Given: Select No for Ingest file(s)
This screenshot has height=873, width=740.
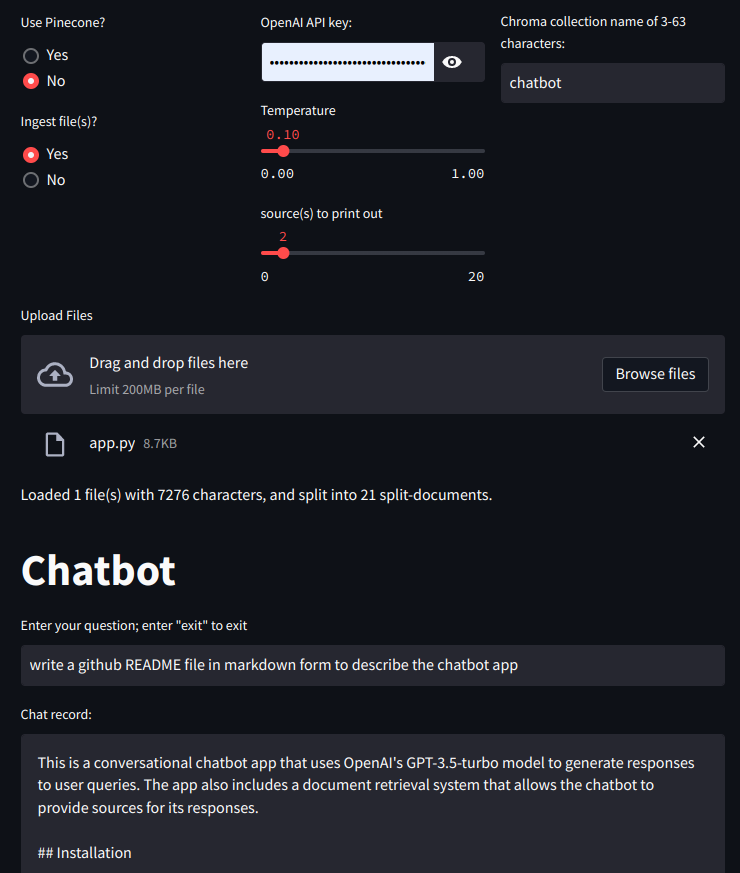Looking at the screenshot, I should pyautogui.click(x=31, y=180).
